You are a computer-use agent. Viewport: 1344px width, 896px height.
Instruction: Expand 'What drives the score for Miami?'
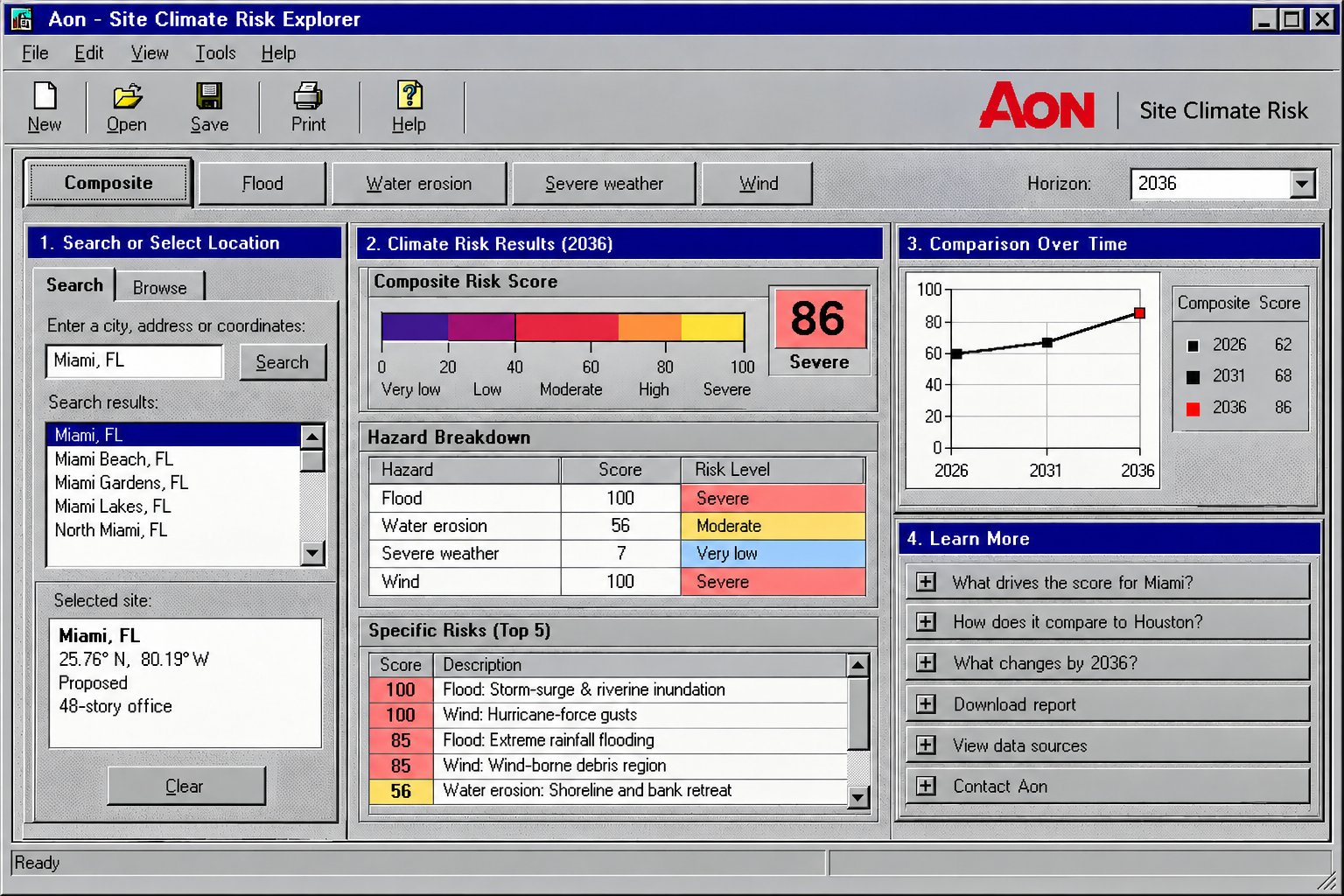[x=926, y=582]
